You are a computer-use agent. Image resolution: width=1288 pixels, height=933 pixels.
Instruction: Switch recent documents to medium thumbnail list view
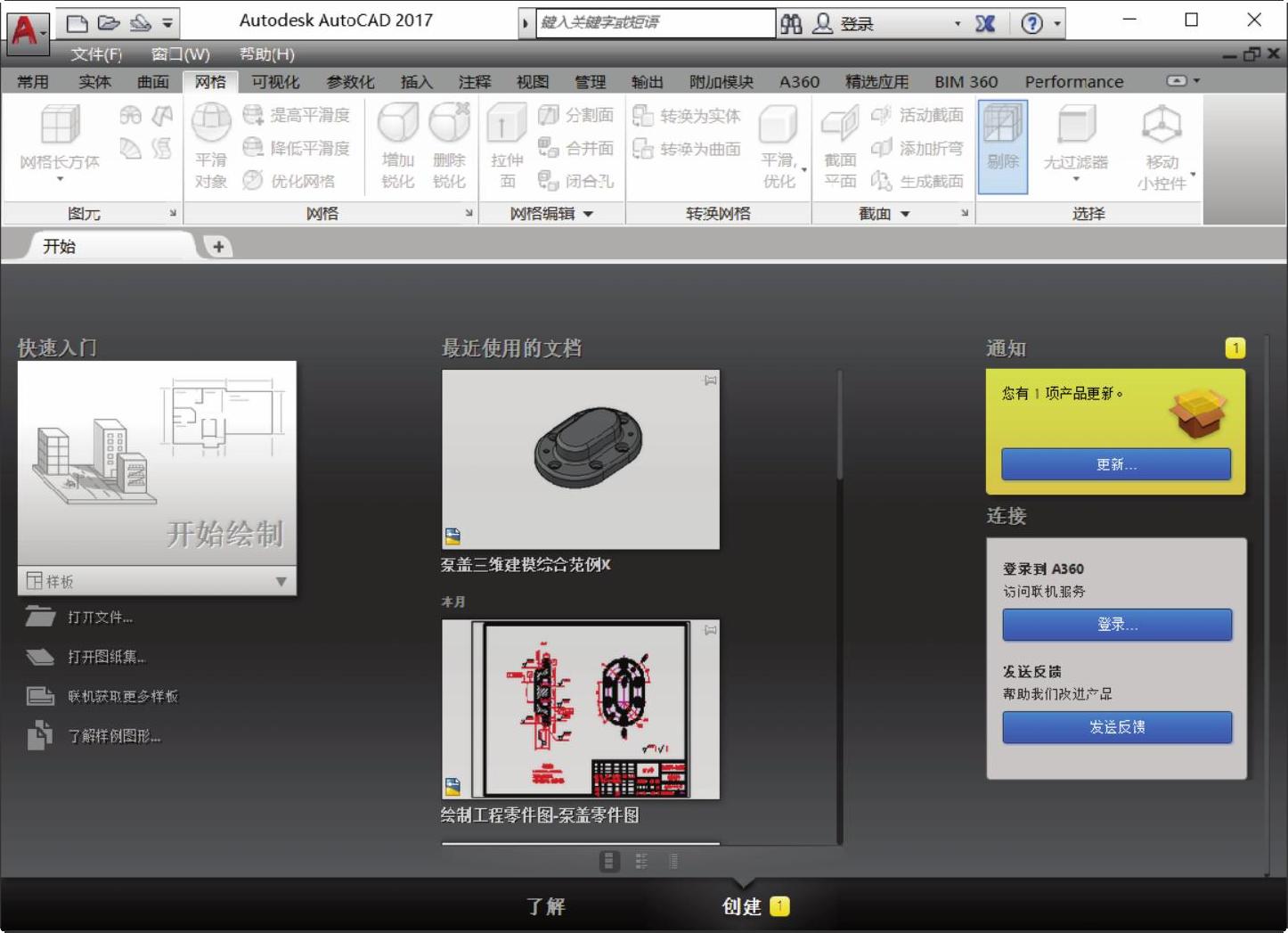point(641,861)
